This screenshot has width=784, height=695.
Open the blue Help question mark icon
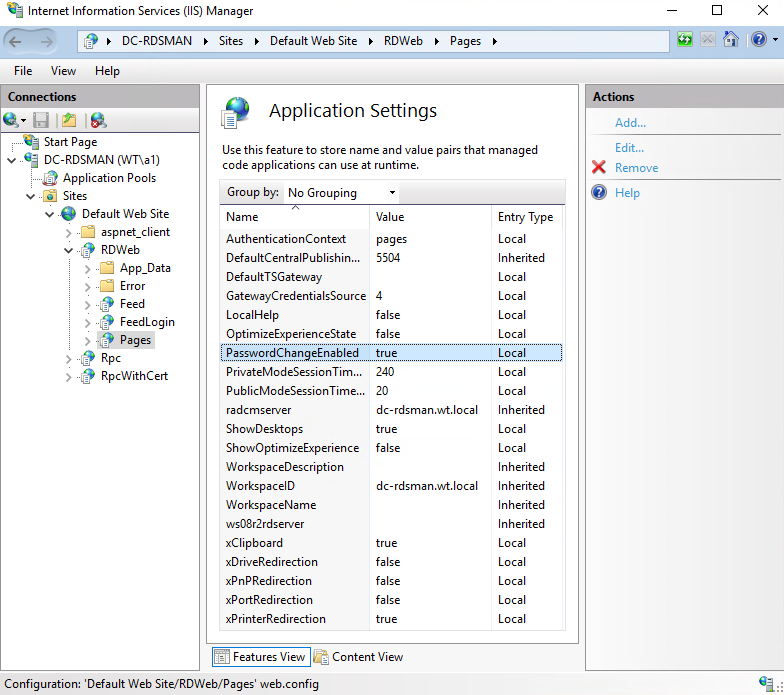[758, 41]
